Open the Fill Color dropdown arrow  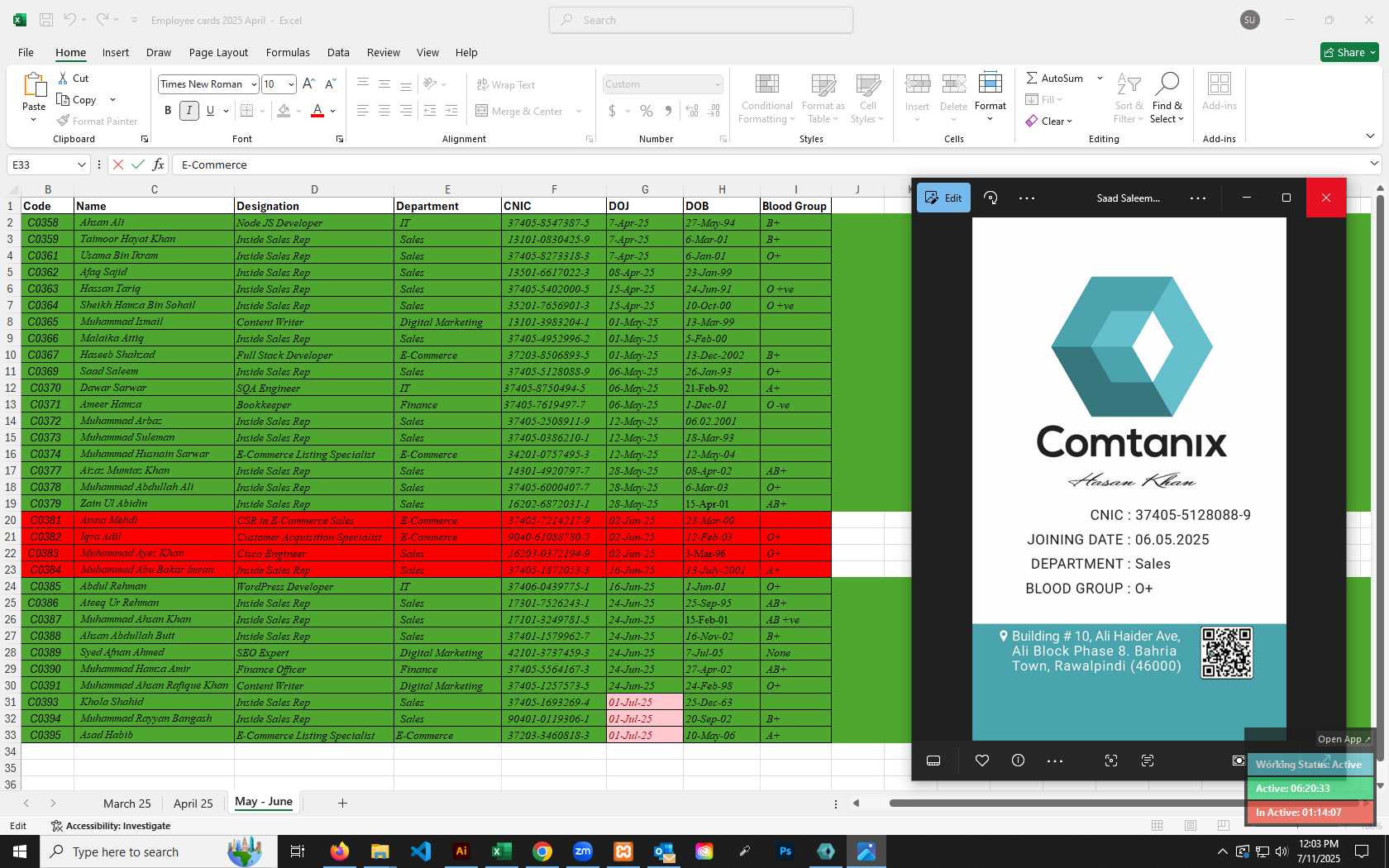(x=299, y=111)
